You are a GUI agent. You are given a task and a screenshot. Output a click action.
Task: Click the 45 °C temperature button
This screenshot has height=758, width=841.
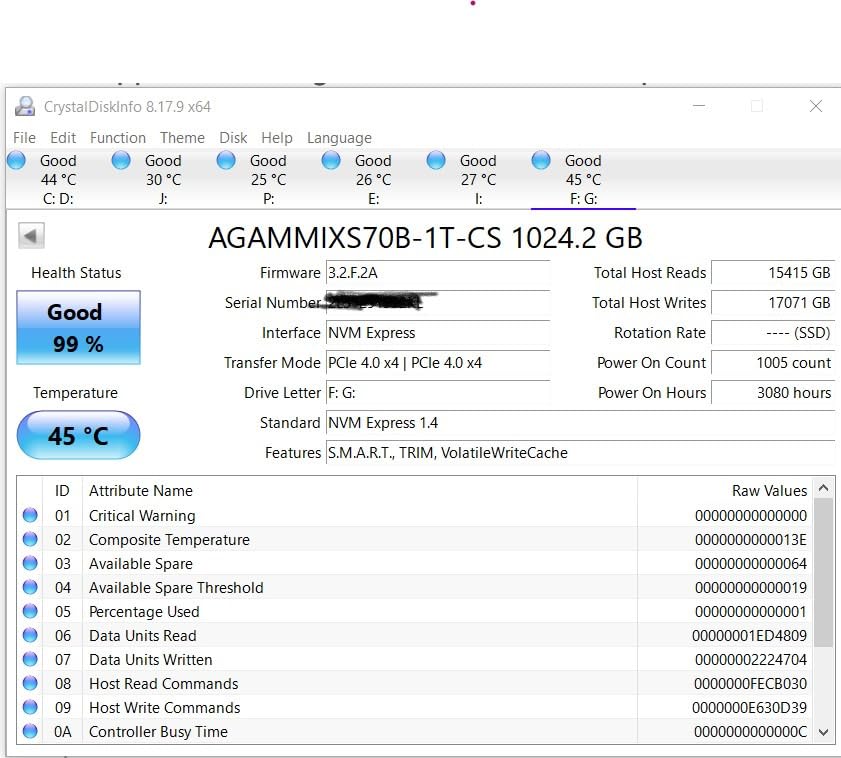tap(78, 435)
